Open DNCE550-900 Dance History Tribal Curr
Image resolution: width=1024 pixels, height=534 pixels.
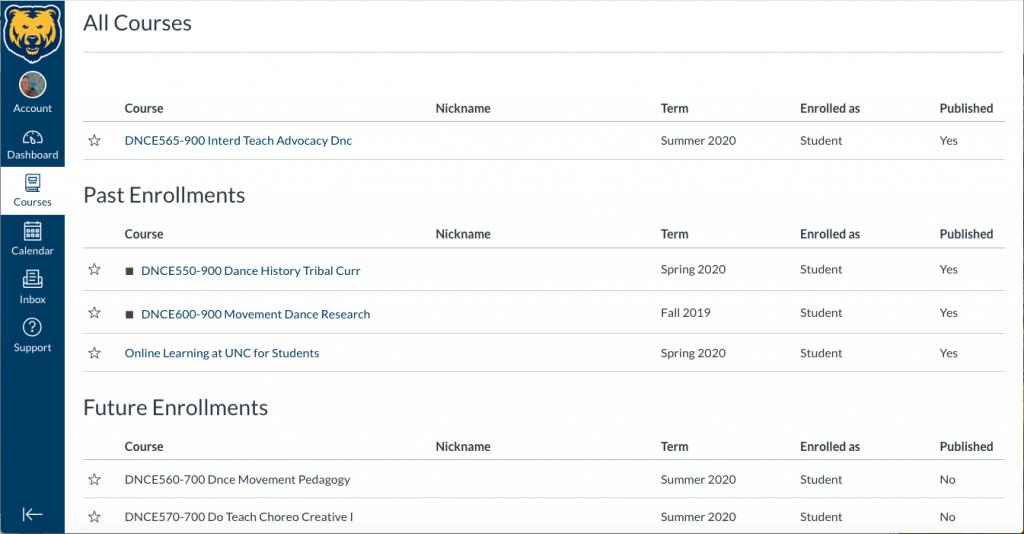251,270
